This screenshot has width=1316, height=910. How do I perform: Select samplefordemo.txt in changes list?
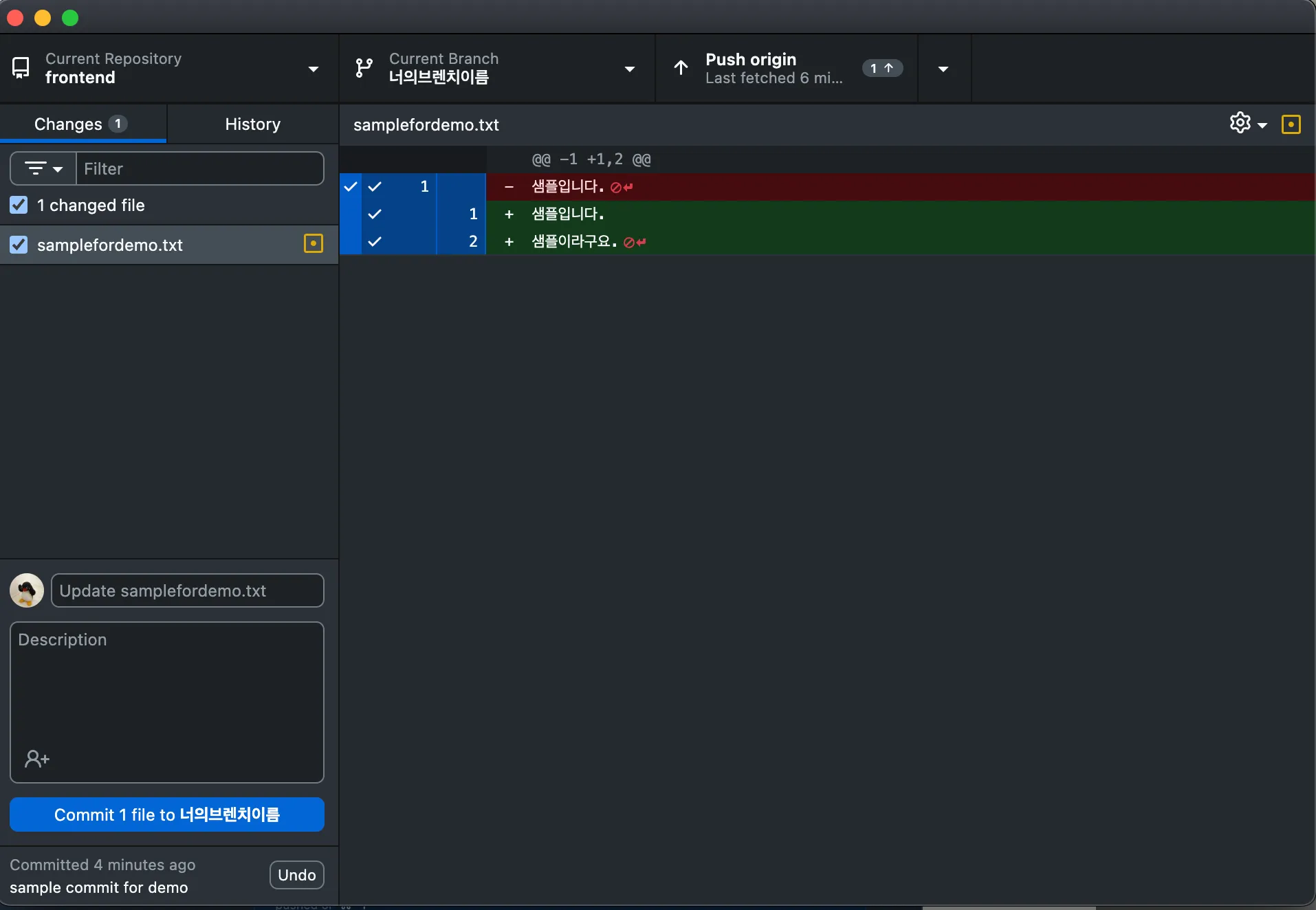(169, 245)
